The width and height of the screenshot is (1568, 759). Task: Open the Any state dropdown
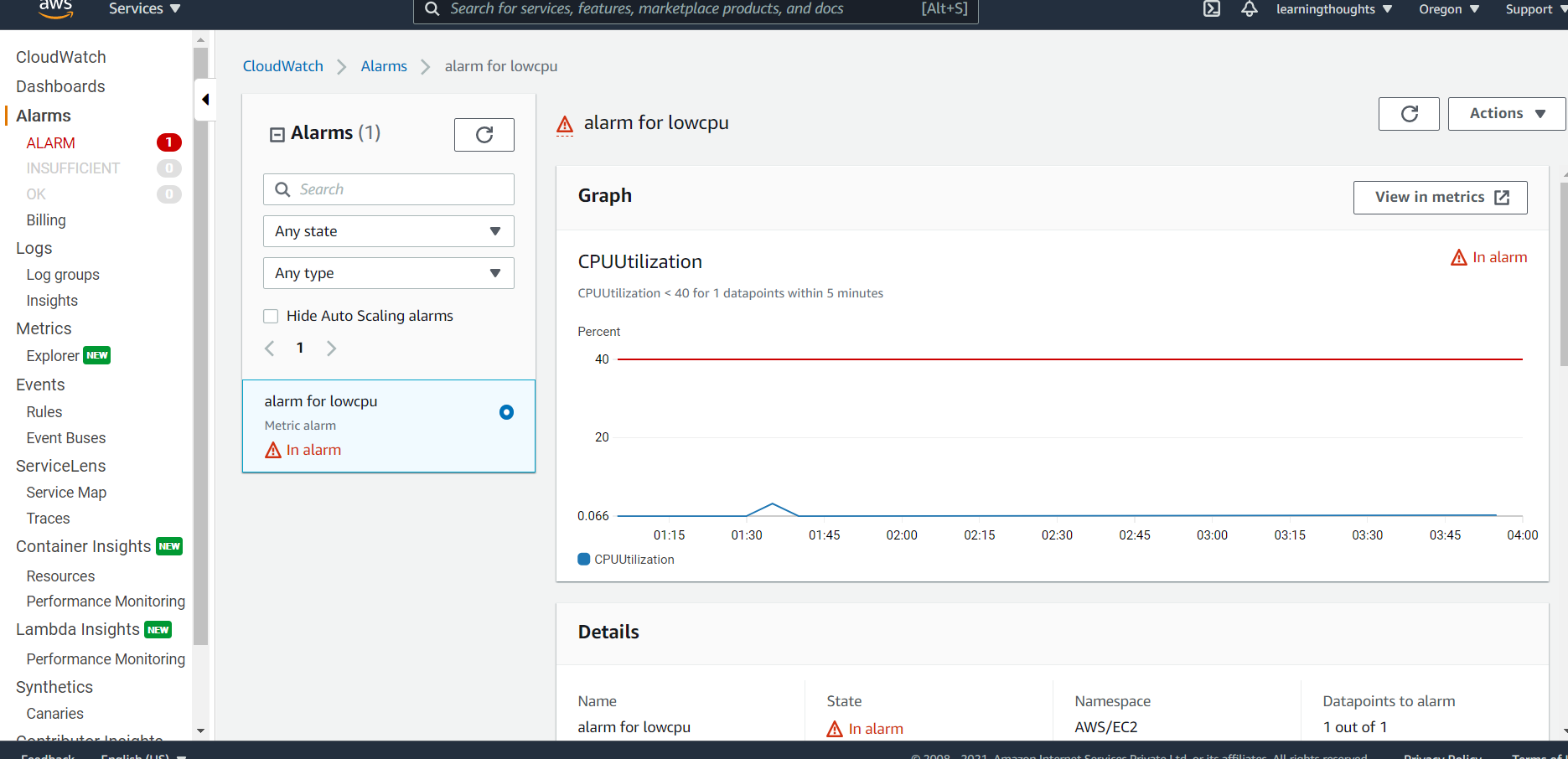[x=388, y=230]
